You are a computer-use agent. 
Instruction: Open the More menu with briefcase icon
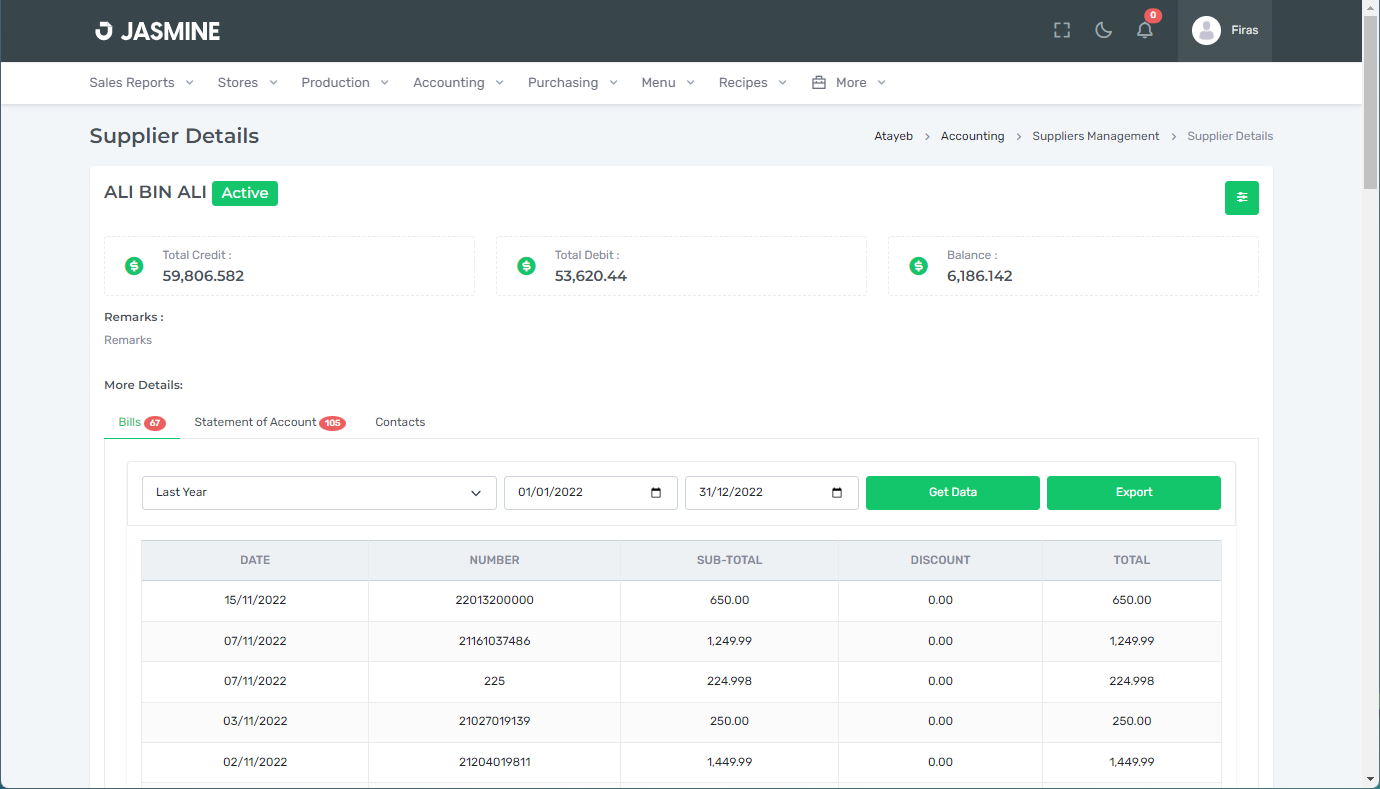click(849, 83)
